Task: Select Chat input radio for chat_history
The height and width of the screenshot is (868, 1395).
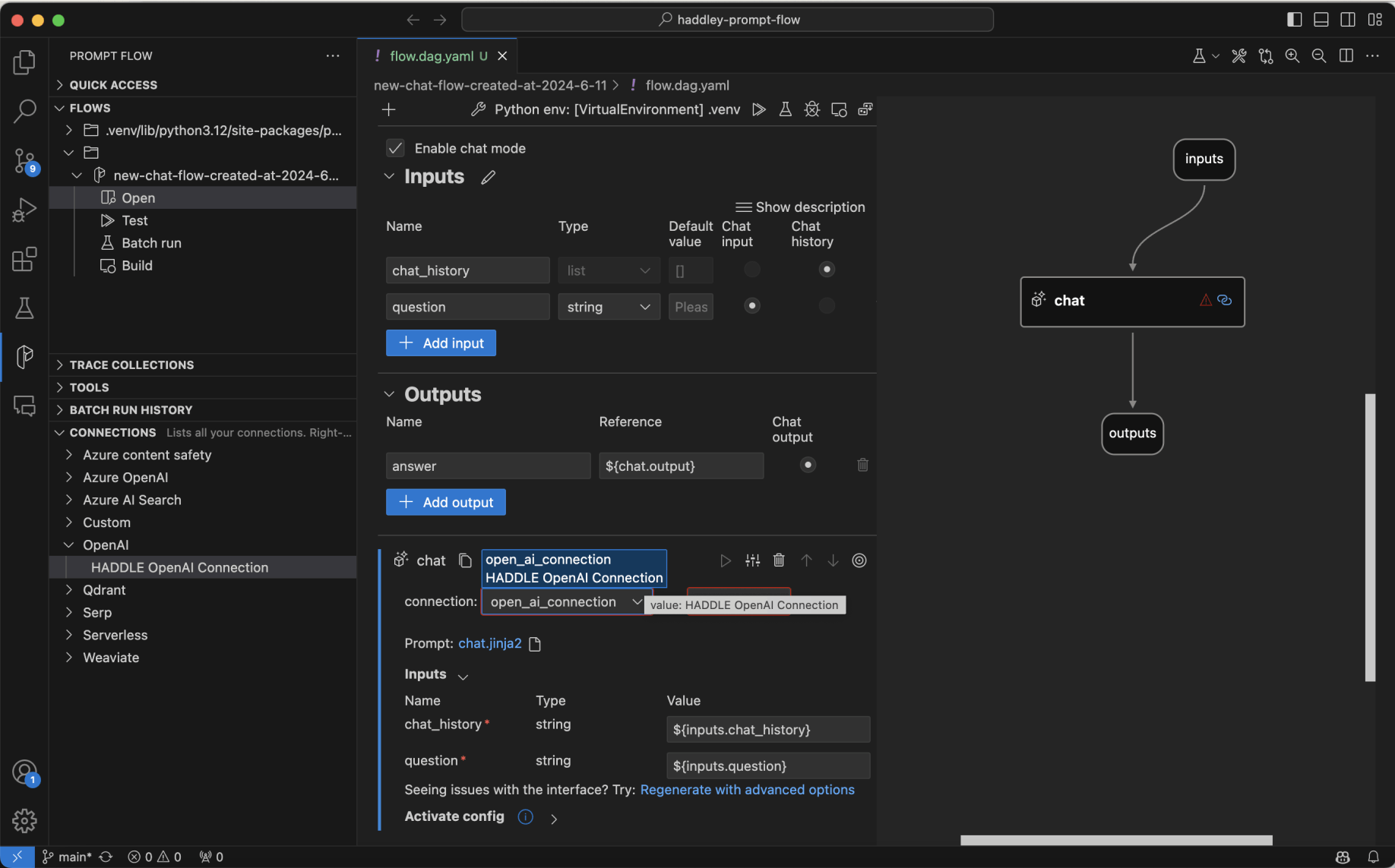Action: 751,270
